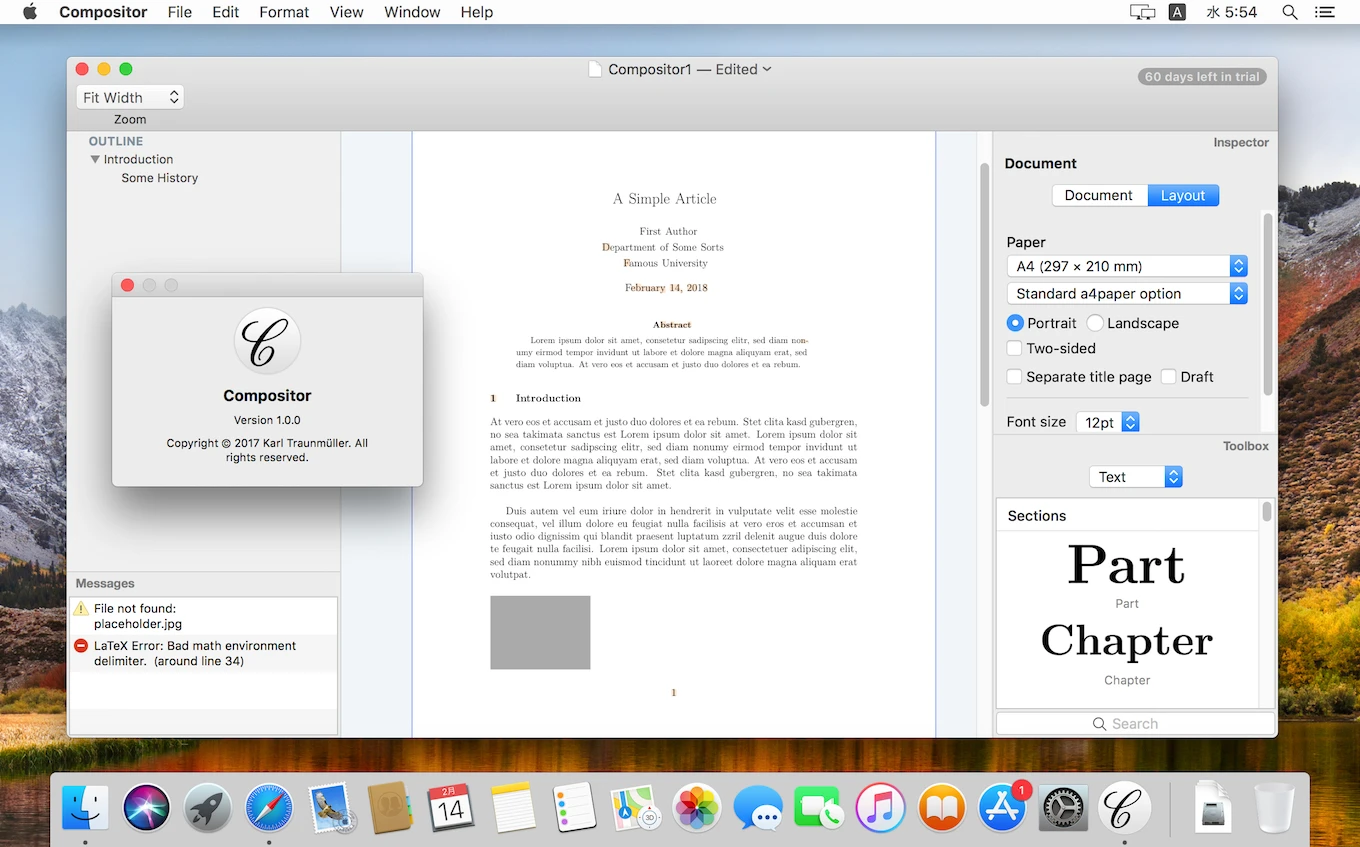1360x847 pixels.
Task: Select the LaTeX Error bad math message
Action: tap(203, 653)
